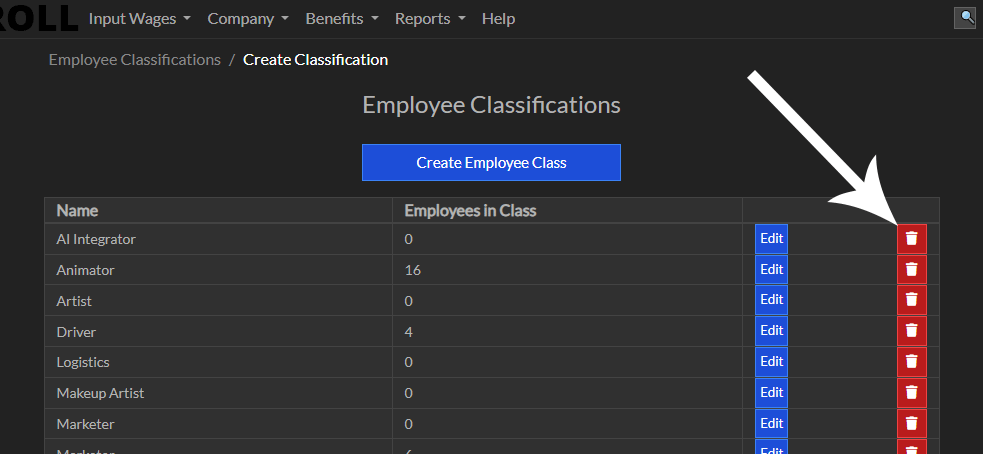Expand the Company menu
Screen dimensions: 983x454
pyautogui.click(x=248, y=19)
